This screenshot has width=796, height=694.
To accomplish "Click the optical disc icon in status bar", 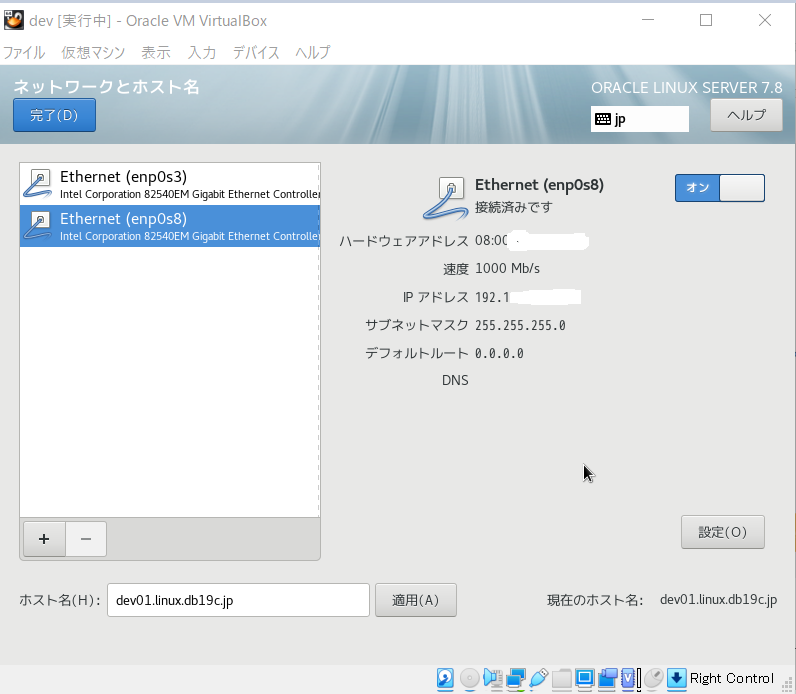I will [470, 678].
